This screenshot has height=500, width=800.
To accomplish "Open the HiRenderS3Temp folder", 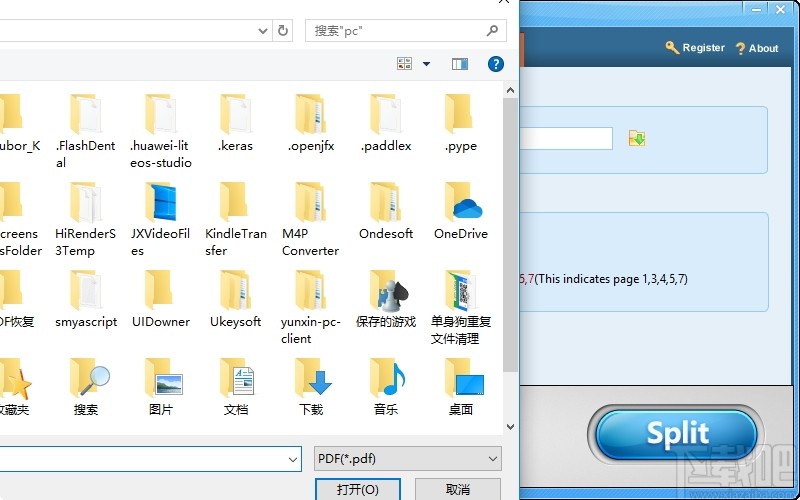I will pyautogui.click(x=85, y=219).
